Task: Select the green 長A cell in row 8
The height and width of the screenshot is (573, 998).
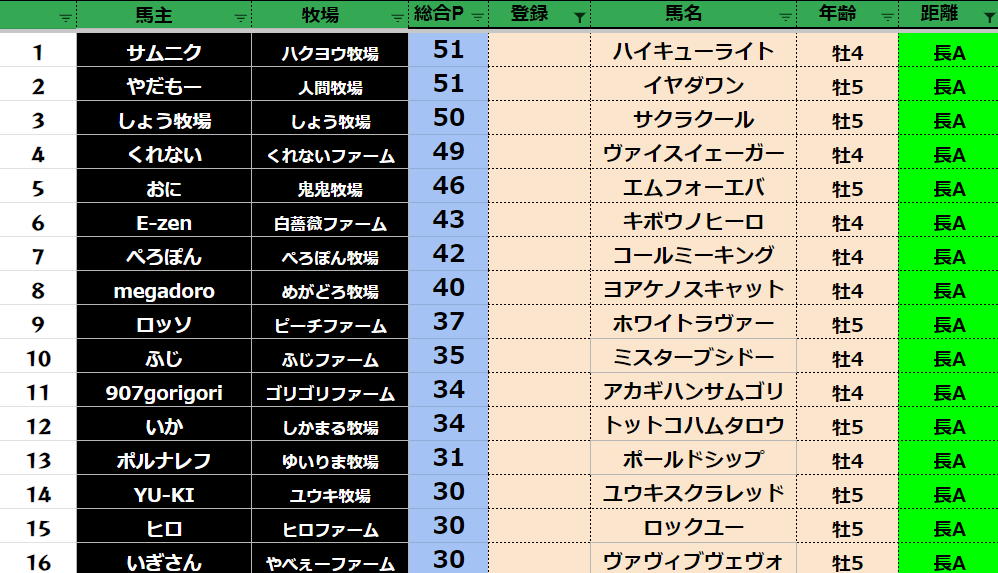Action: point(947,290)
